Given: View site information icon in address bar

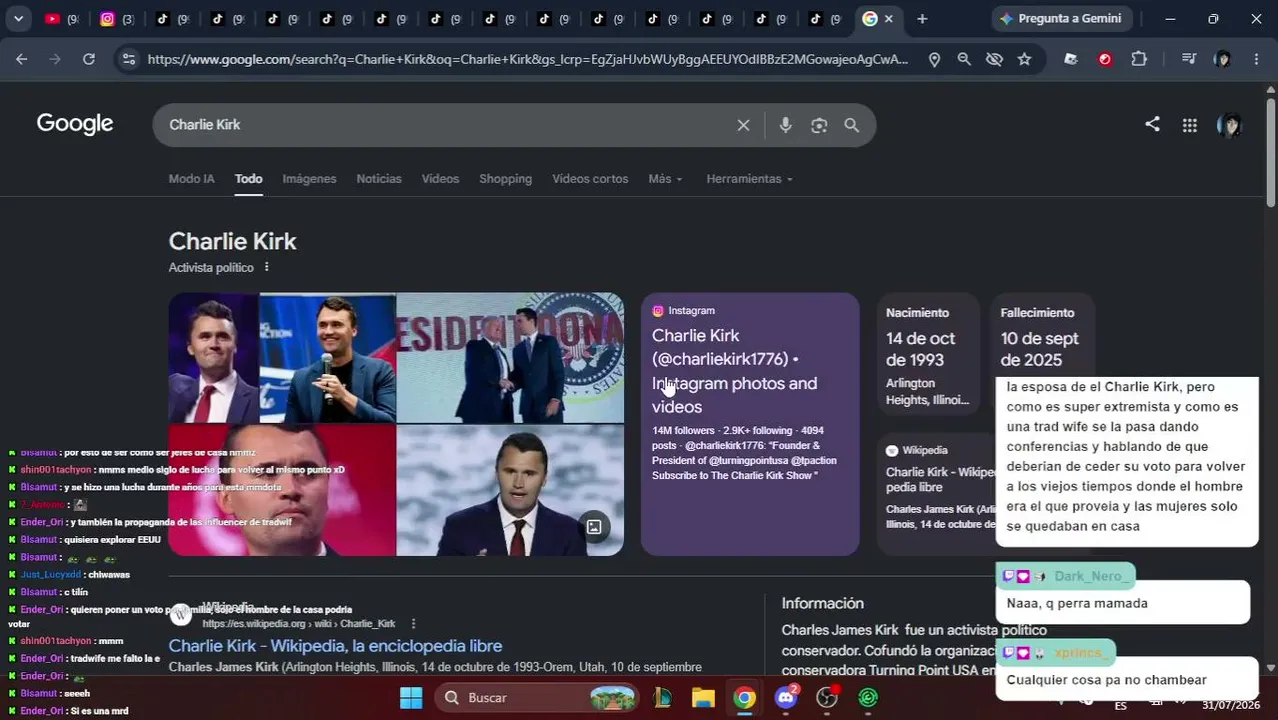Looking at the screenshot, I should (128, 59).
